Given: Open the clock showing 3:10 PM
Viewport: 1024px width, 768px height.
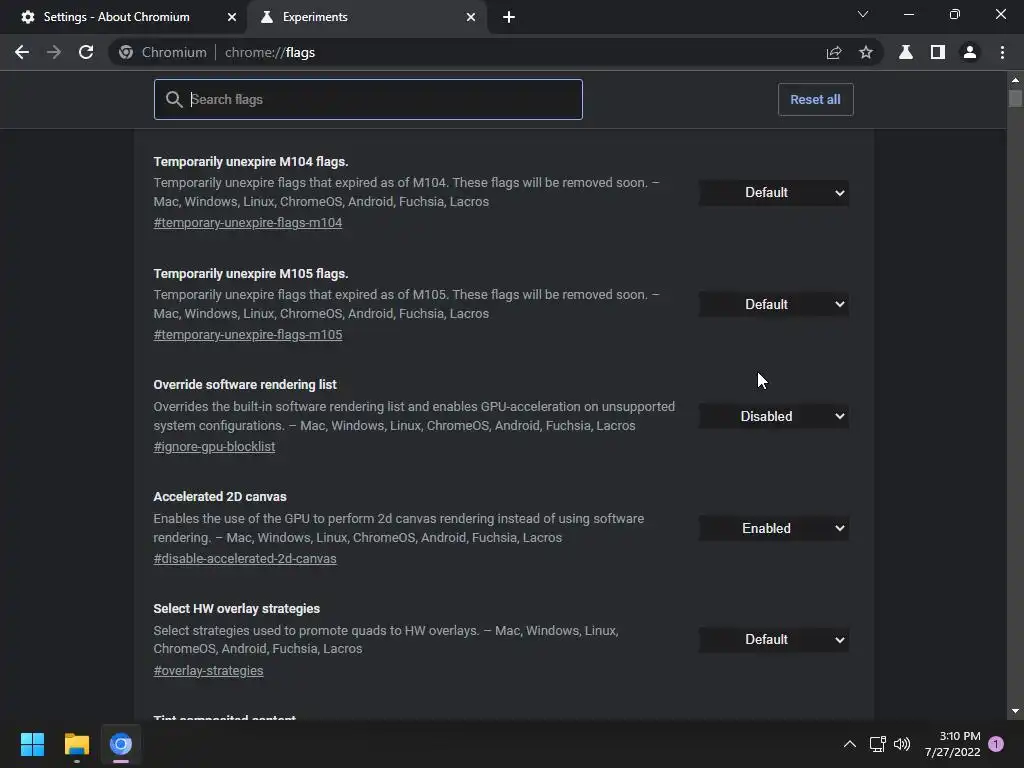Looking at the screenshot, I should pos(952,744).
